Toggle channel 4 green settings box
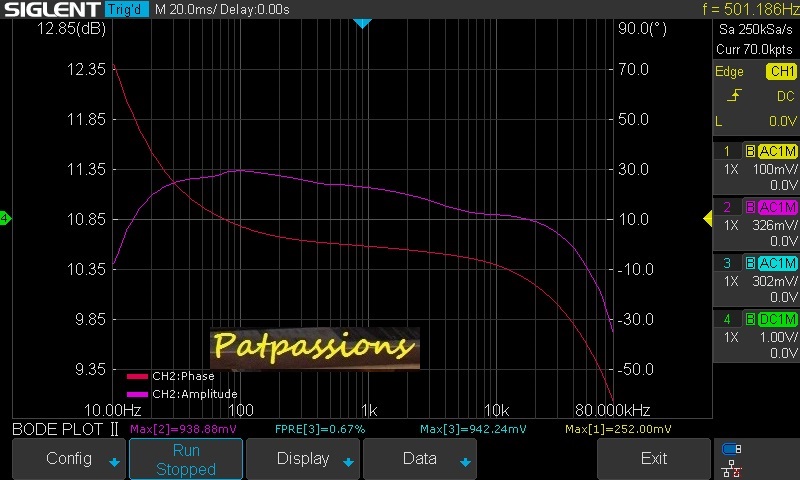This screenshot has height=480, width=800. coord(755,335)
